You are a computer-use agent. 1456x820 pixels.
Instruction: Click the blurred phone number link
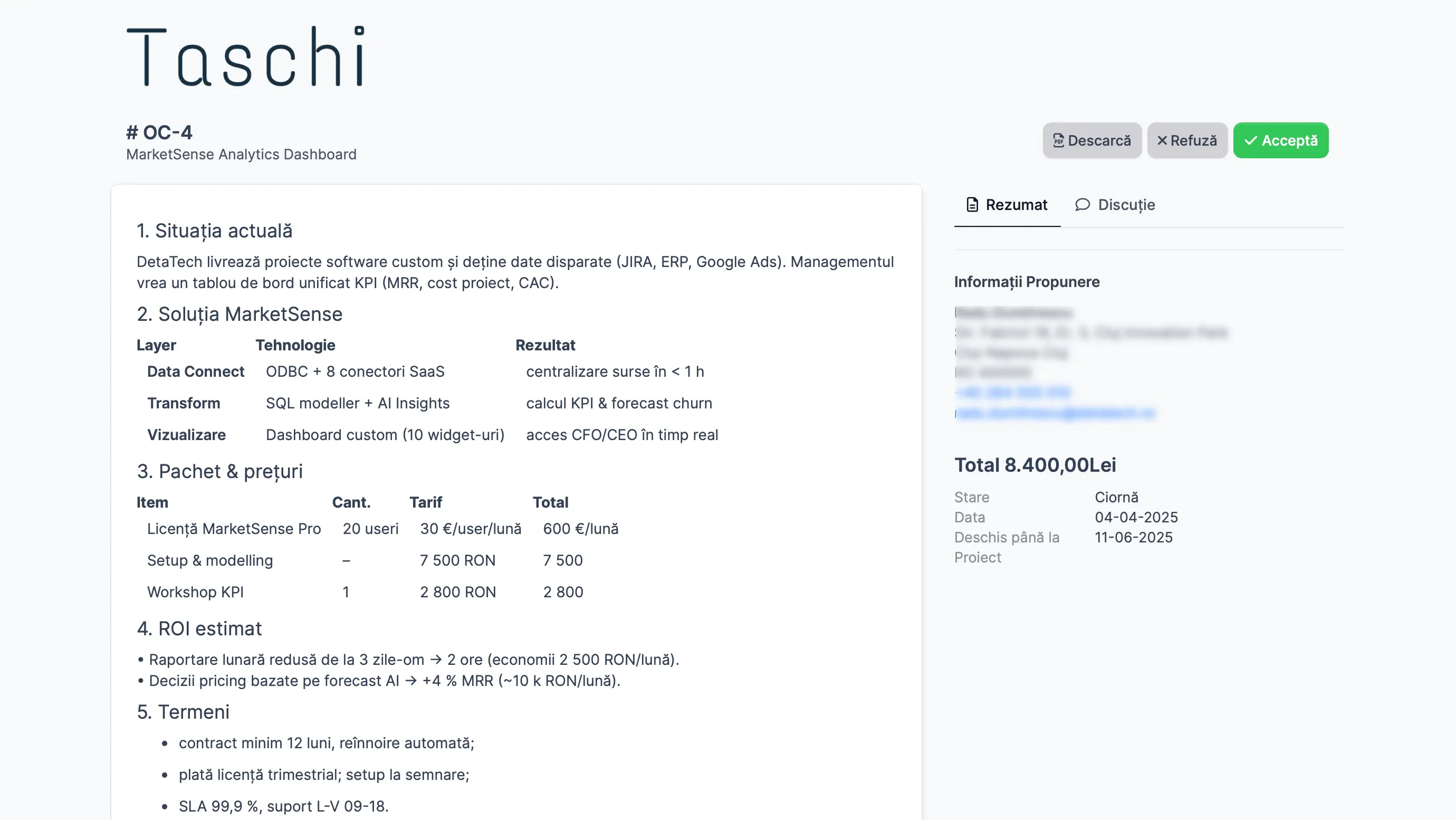(1013, 392)
